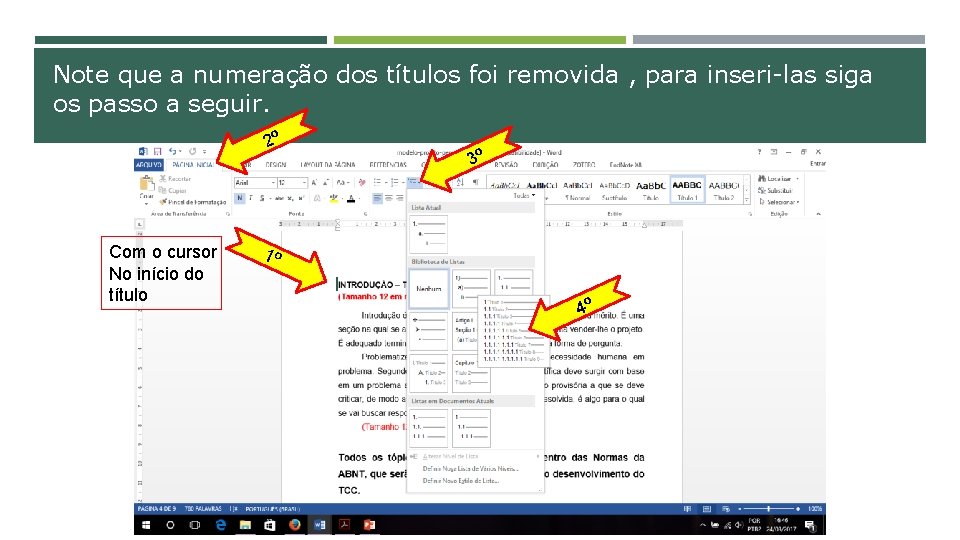Switch to REFERÊNCIAS ribbon tab
This screenshot has height=540, width=960.
pos(388,165)
